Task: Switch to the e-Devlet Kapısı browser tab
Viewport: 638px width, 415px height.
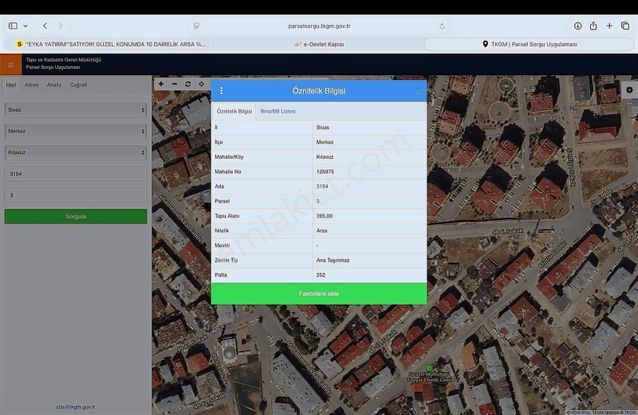Action: tap(319, 44)
